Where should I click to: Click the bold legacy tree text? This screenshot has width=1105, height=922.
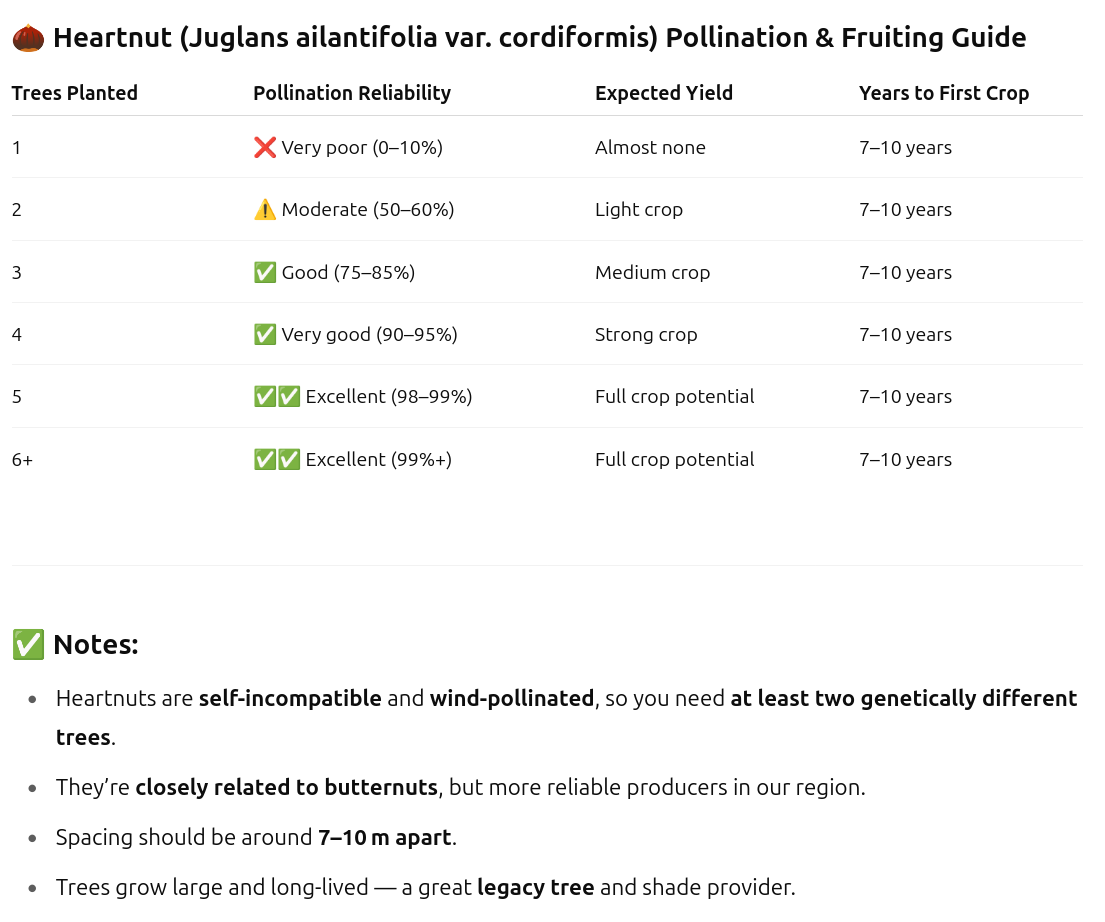536,887
